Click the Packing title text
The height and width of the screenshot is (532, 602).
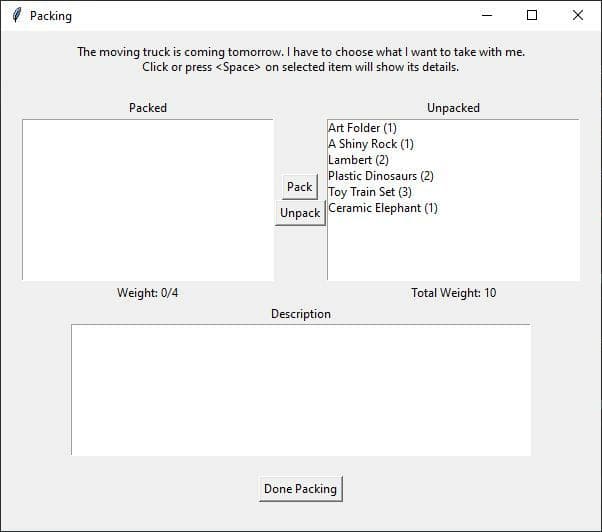pos(51,16)
